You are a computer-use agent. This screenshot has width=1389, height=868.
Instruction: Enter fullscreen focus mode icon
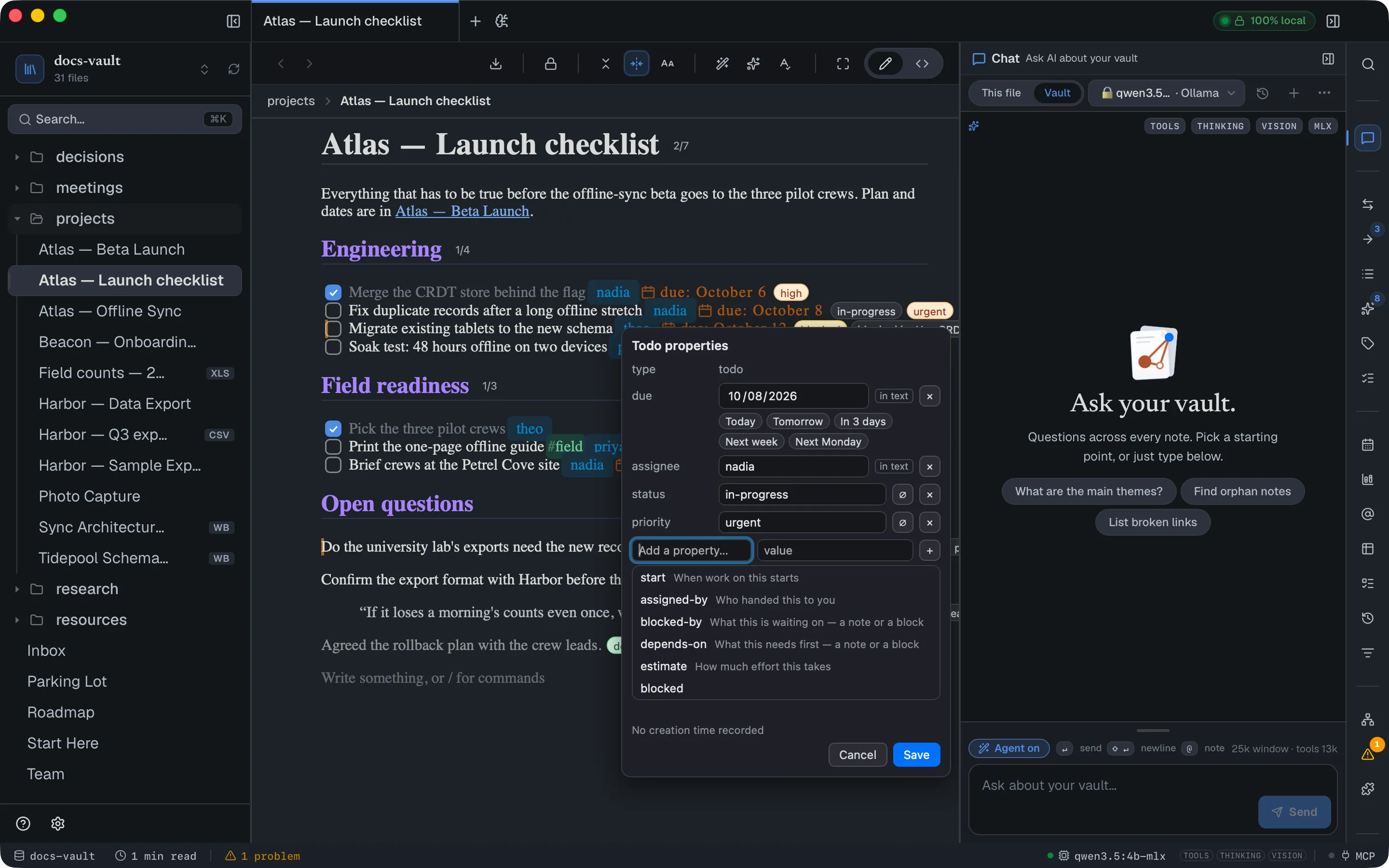(843, 64)
